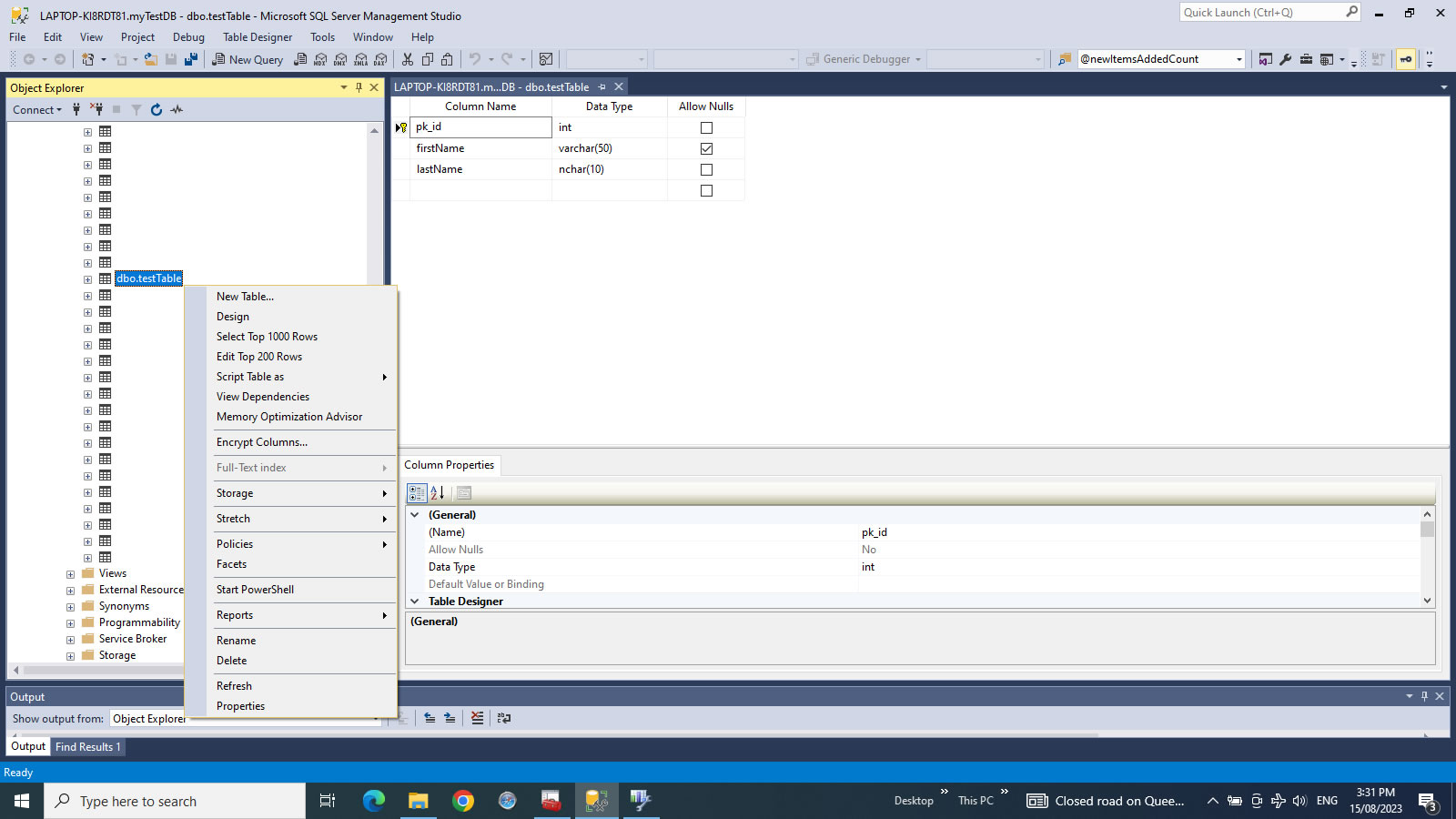Click the New Query toolbar button
The height and width of the screenshot is (819, 1456).
click(248, 59)
